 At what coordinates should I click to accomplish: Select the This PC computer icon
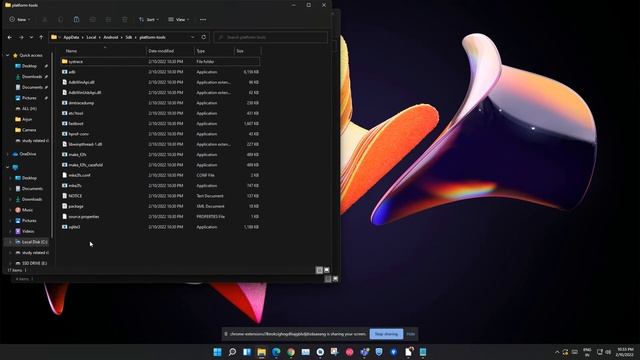(16, 167)
